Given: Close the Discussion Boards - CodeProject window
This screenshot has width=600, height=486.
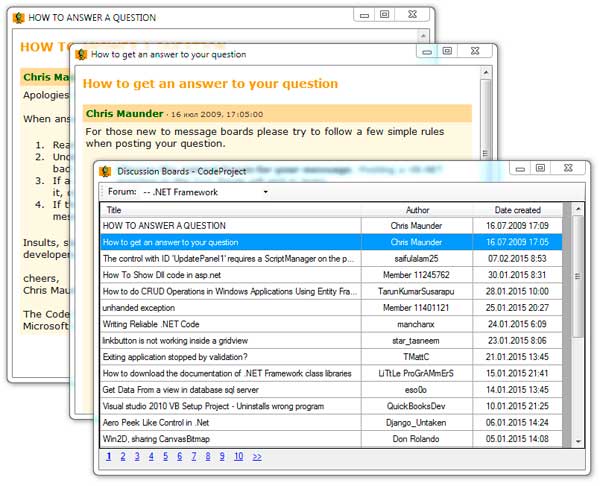Looking at the screenshot, I should (568, 168).
